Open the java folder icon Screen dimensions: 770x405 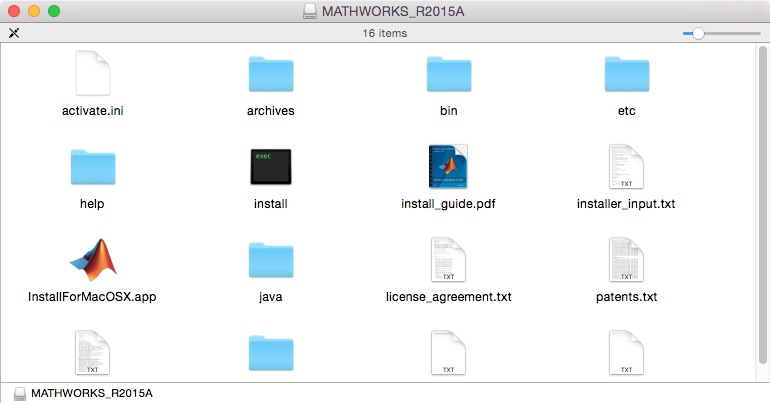point(271,260)
